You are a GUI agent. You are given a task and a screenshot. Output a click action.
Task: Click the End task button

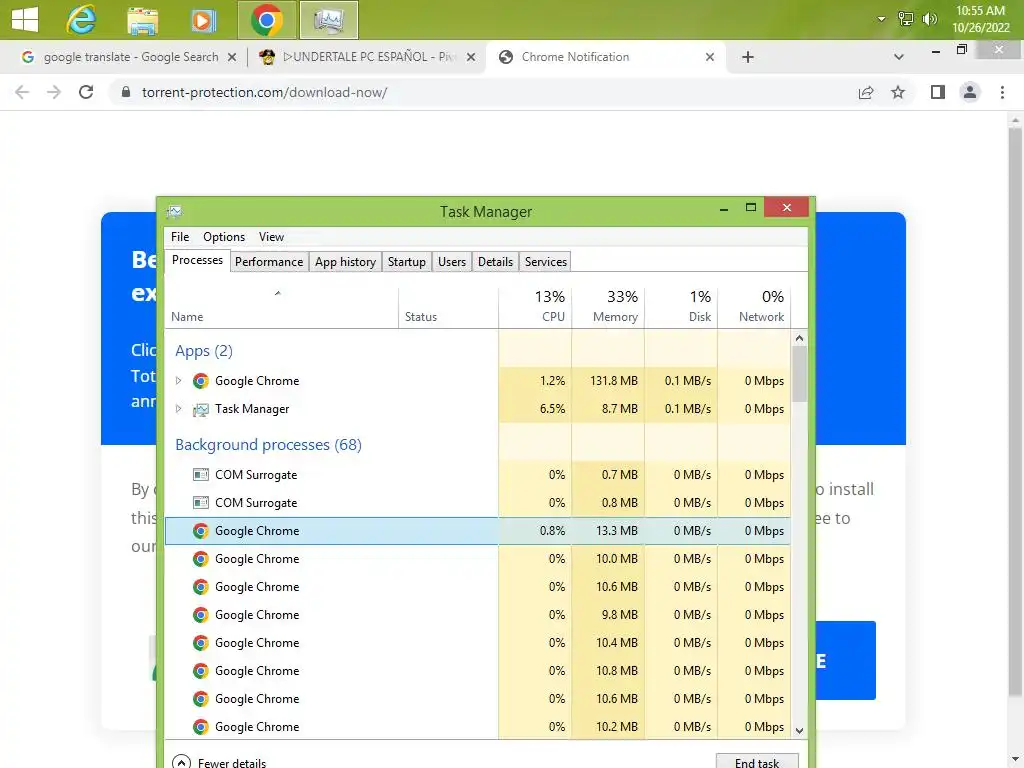[757, 762]
